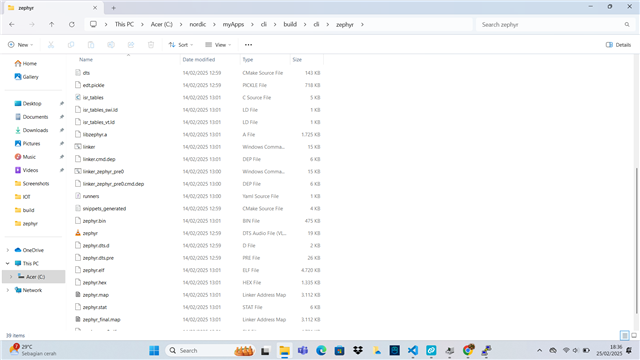Open Dropbox from taskbar
640x360 pixels.
pyautogui.click(x=358, y=350)
